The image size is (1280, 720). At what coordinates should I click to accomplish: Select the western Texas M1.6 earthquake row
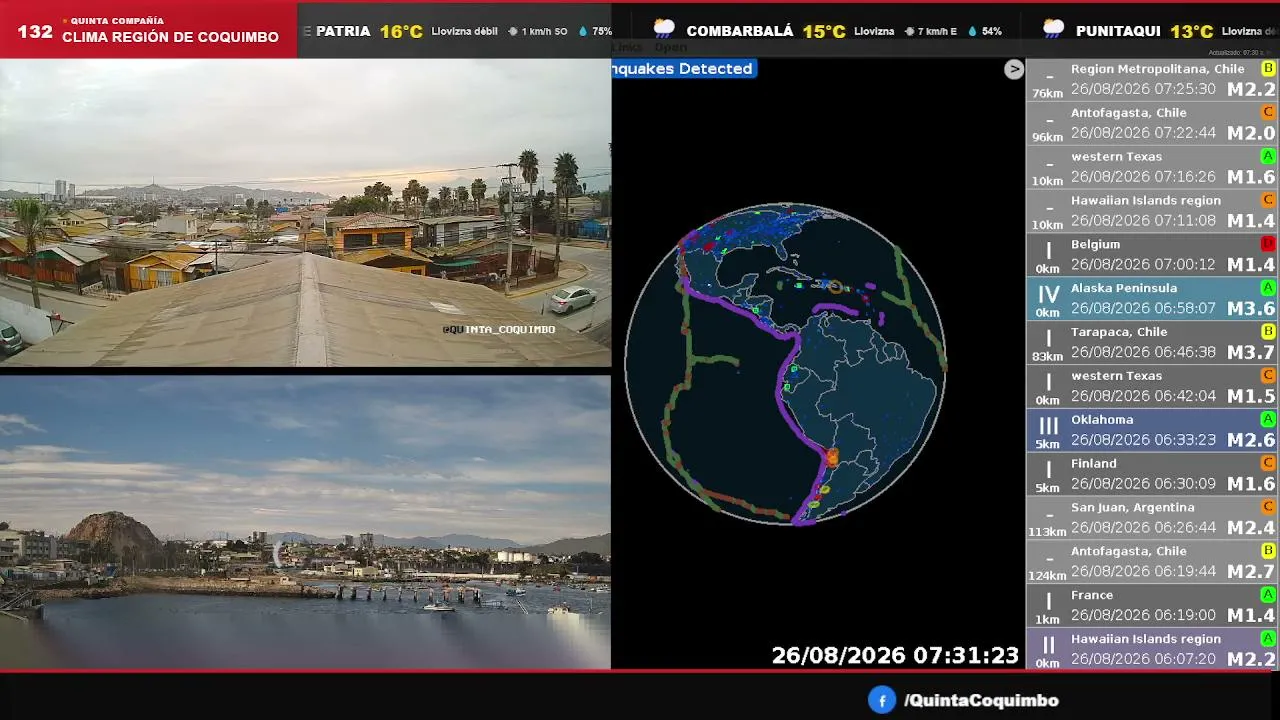coord(1152,168)
